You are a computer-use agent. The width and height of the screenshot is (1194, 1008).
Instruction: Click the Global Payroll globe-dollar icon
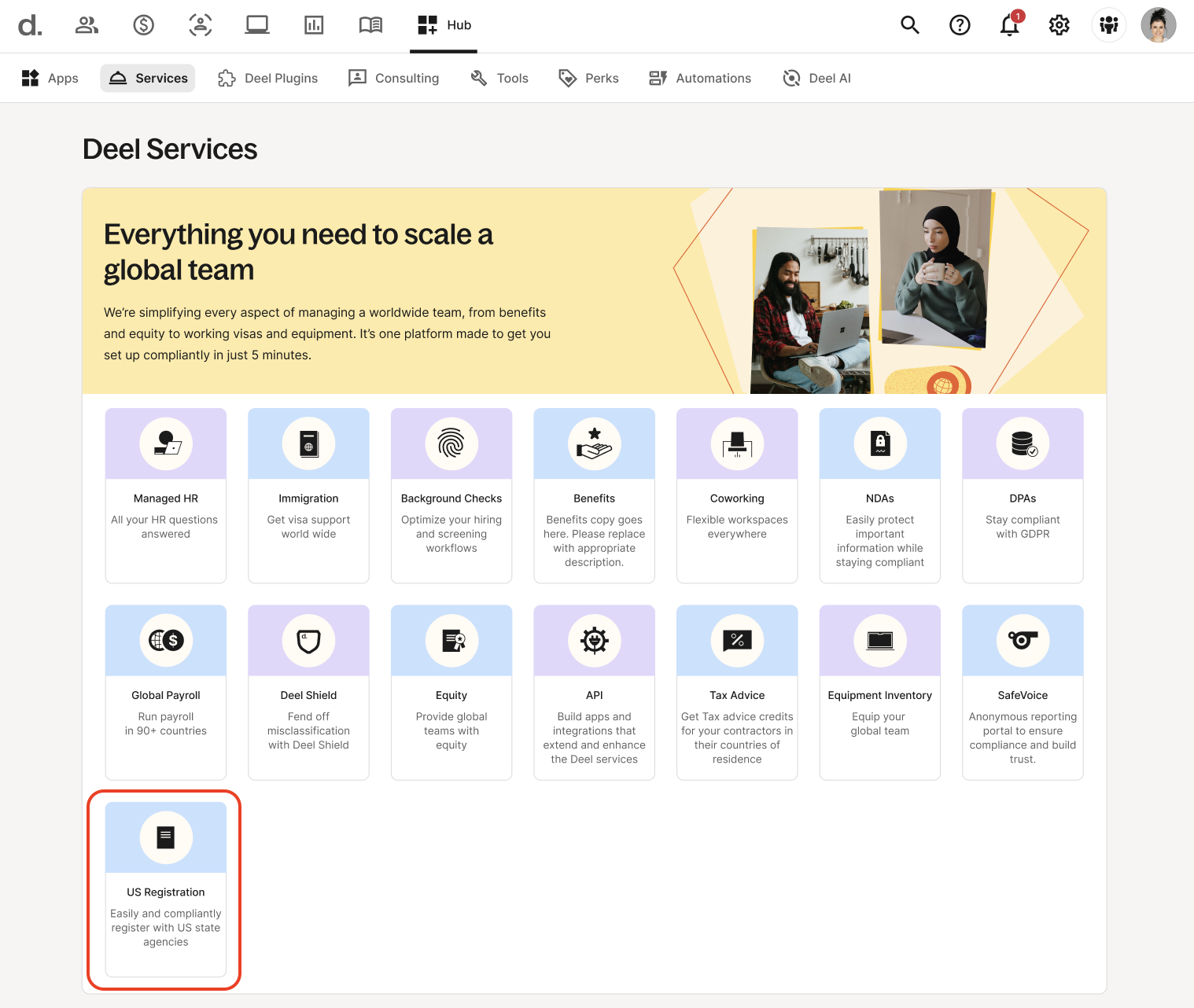tap(166, 641)
